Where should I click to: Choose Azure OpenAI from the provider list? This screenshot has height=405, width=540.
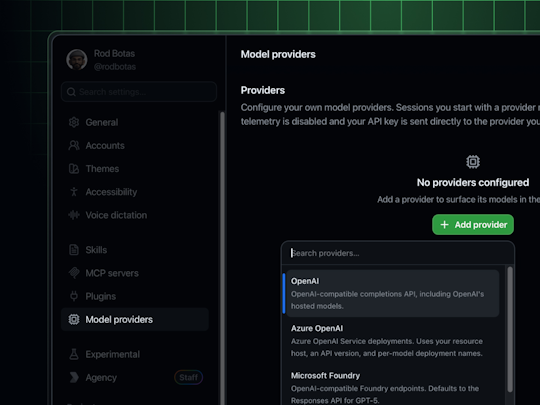393,341
